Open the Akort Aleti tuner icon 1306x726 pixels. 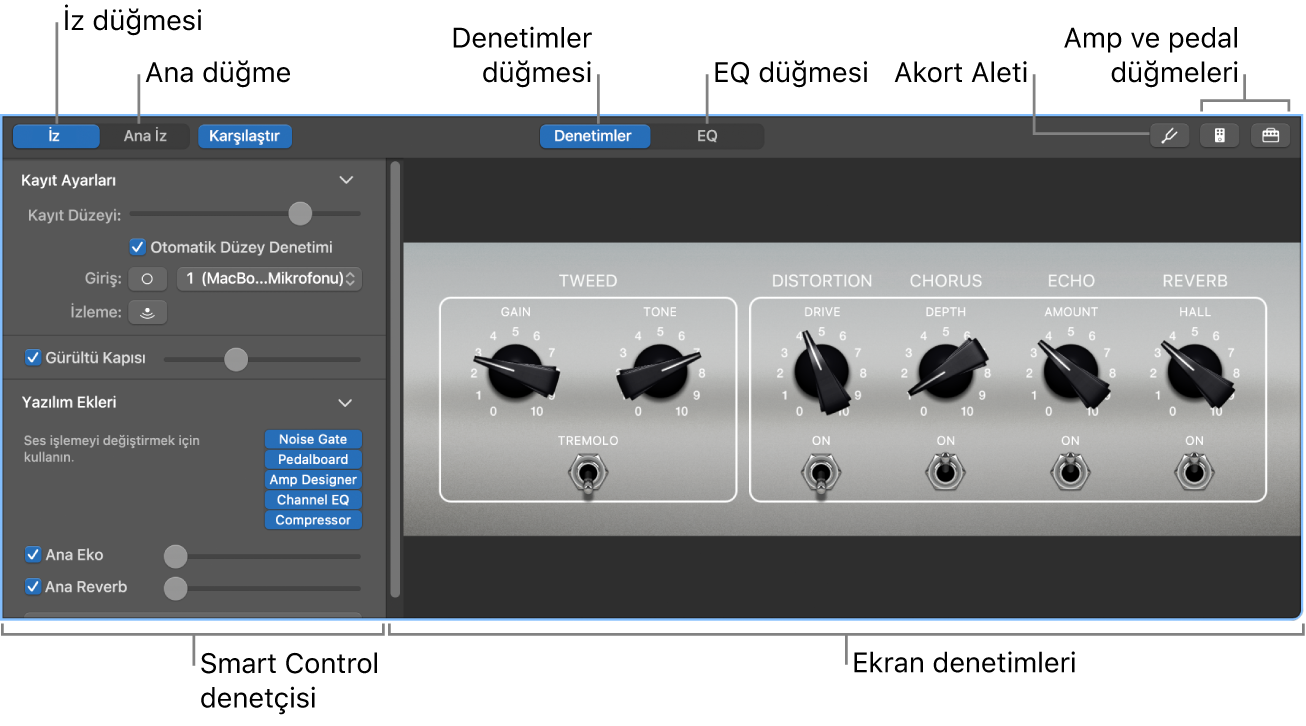(x=1169, y=134)
